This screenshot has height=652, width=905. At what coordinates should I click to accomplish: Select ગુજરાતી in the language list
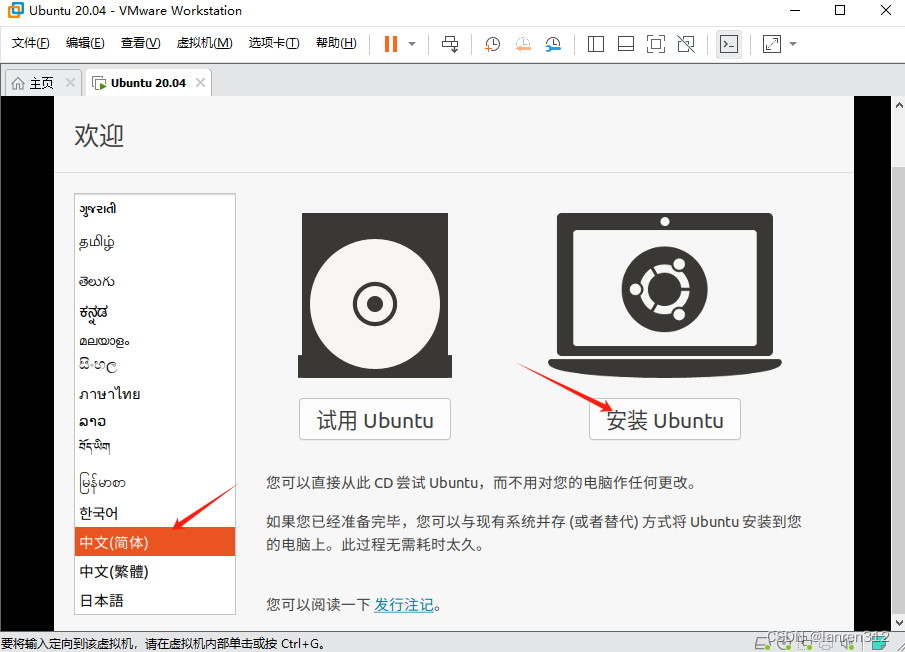155,209
